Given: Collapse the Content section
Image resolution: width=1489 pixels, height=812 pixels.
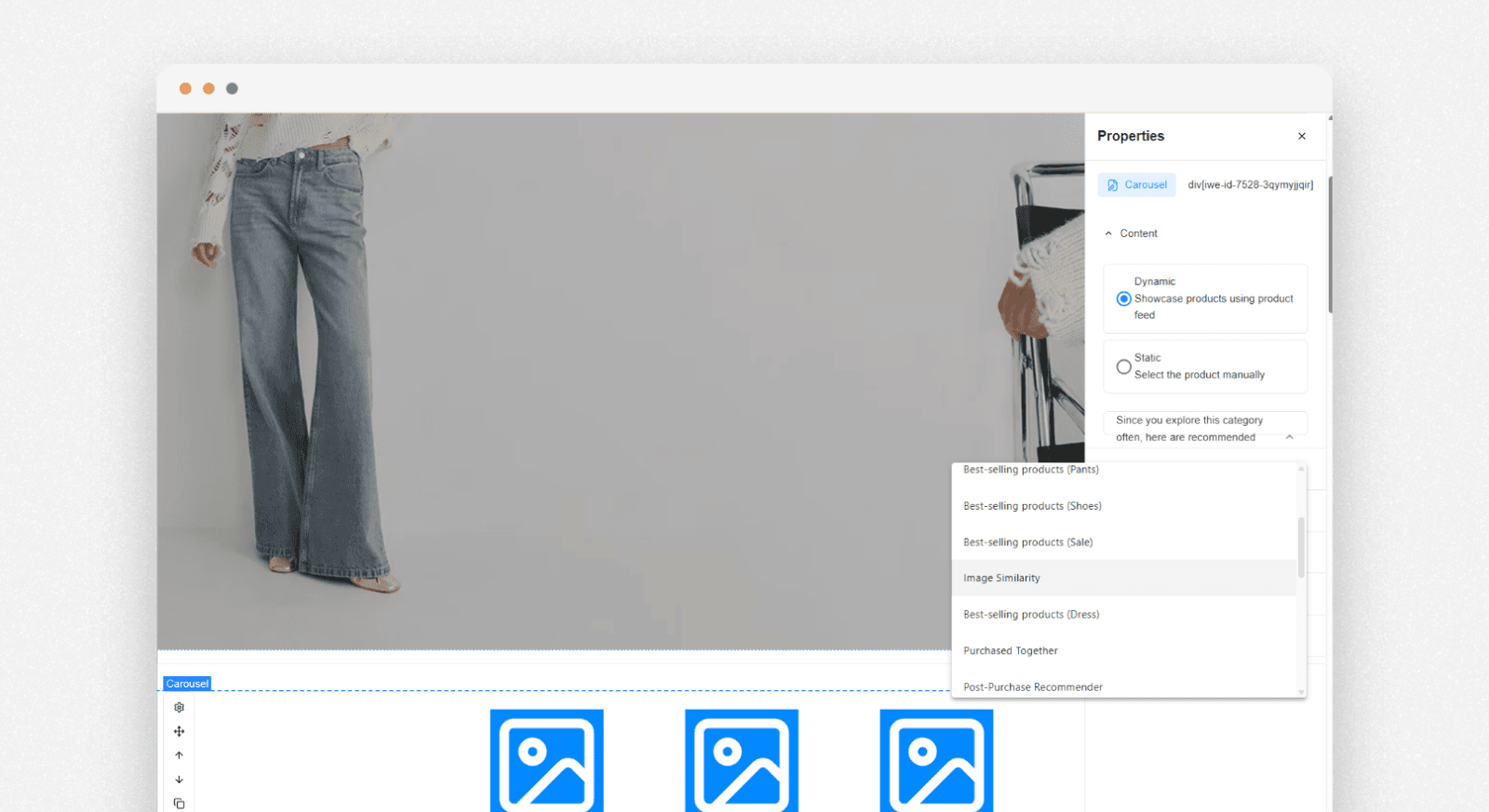Looking at the screenshot, I should click(1108, 233).
